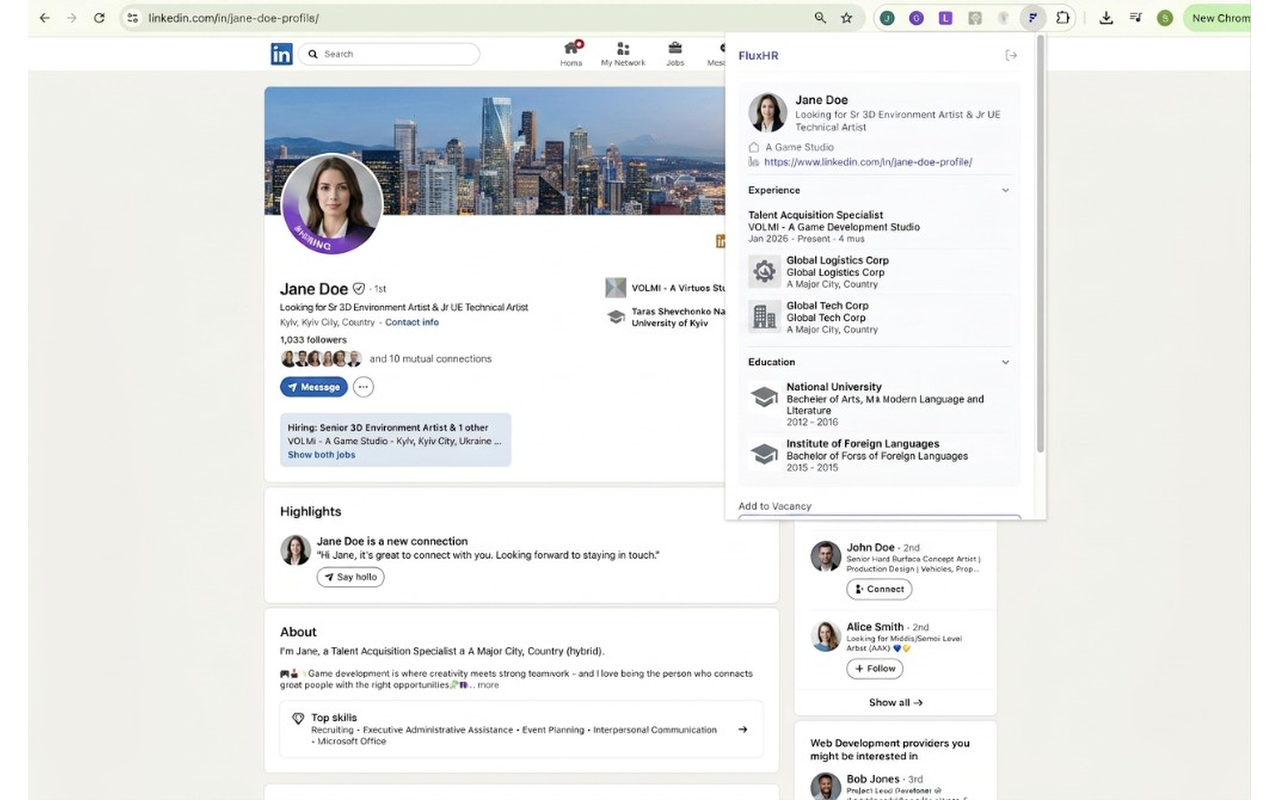1280x800 pixels.
Task: Open the 10 mutual connections link
Action: pos(431,358)
